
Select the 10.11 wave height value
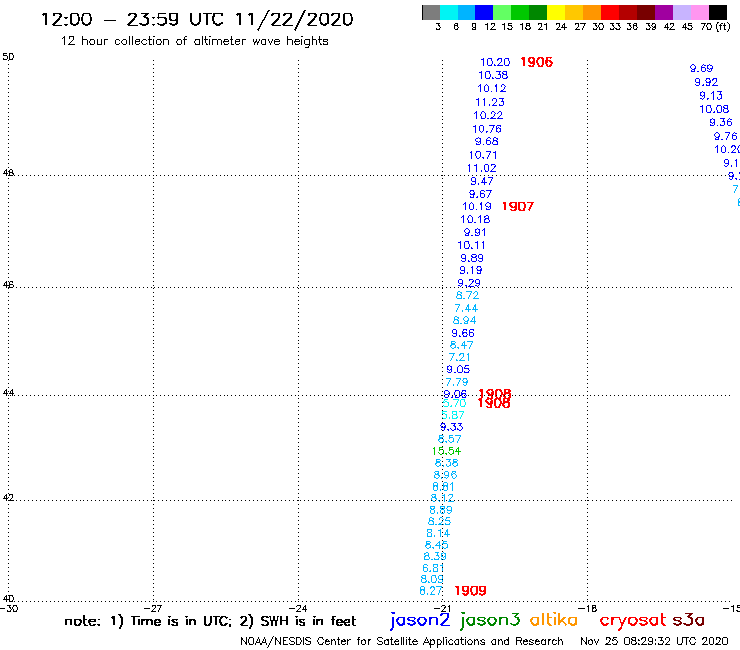[x=471, y=245]
